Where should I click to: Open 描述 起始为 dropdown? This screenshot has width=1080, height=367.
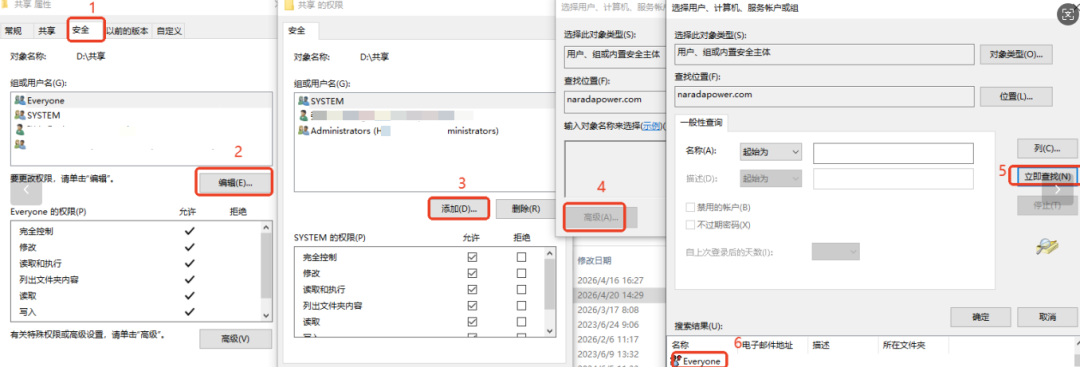(771, 178)
